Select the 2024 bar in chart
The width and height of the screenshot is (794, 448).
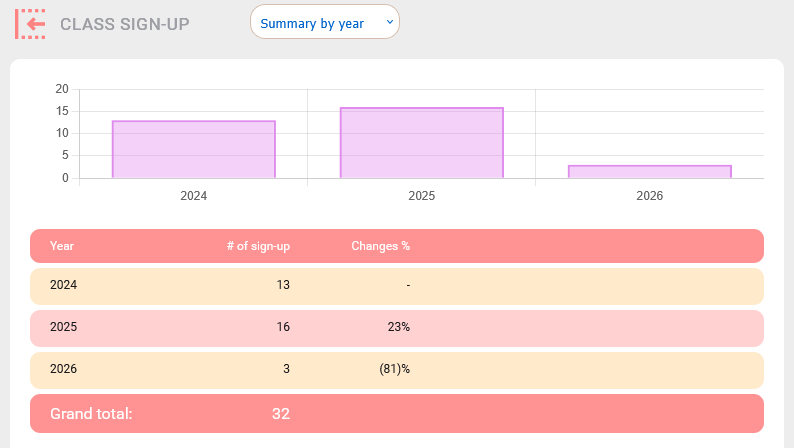pos(194,149)
